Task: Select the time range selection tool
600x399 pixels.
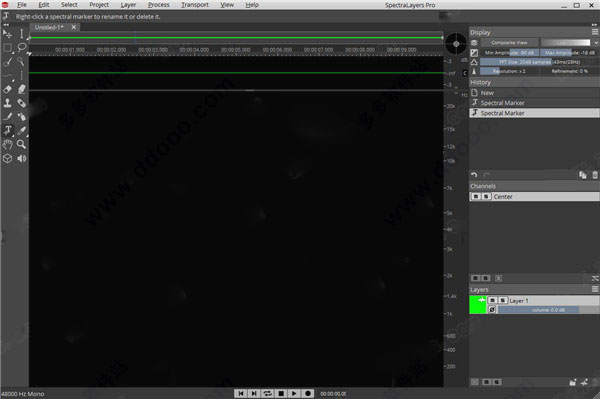Action: pos(21,34)
